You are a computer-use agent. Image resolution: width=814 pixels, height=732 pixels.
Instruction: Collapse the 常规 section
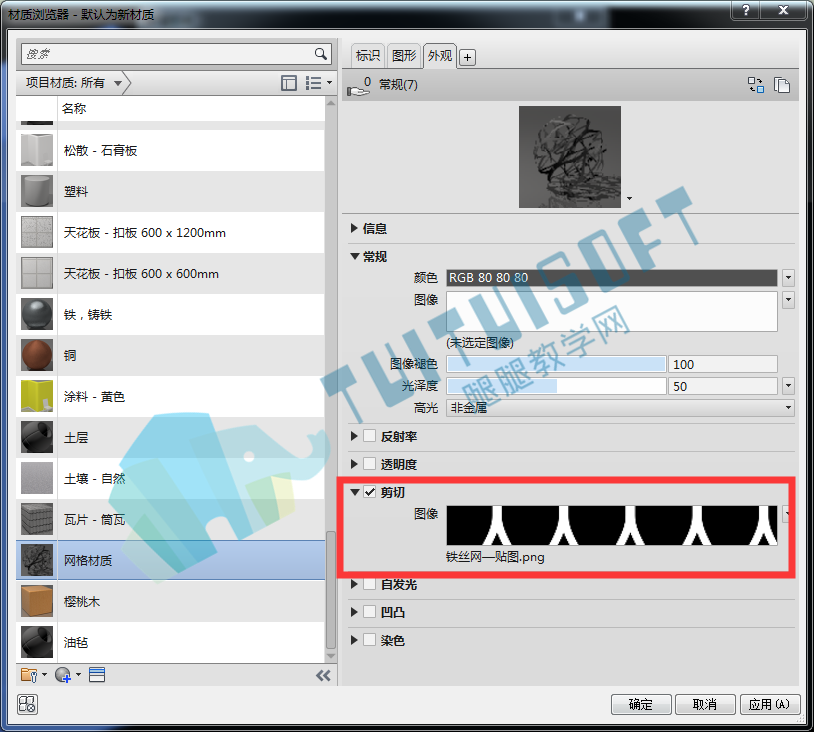click(x=355, y=256)
